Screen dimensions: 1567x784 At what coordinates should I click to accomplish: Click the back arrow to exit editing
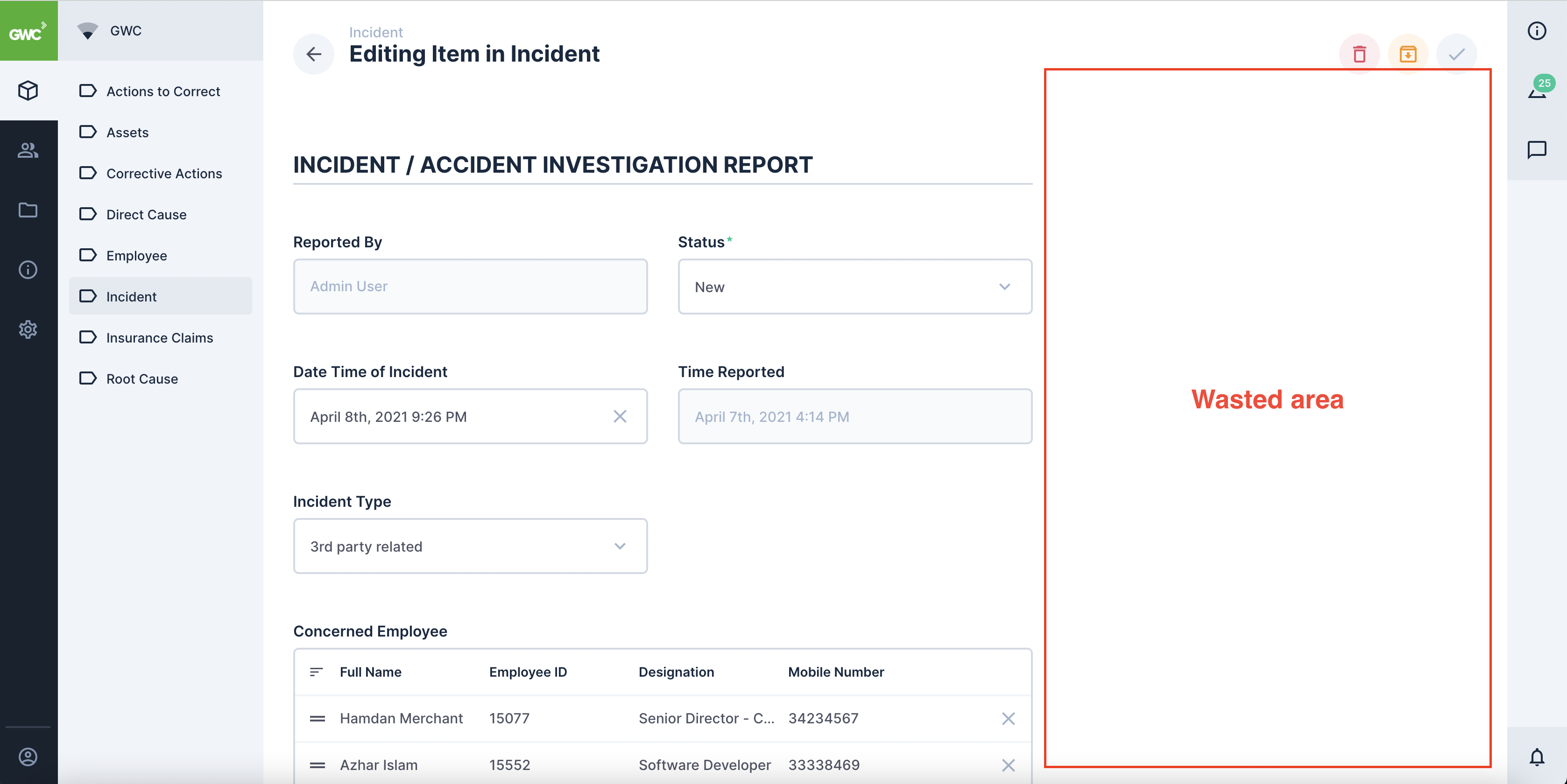pos(314,54)
